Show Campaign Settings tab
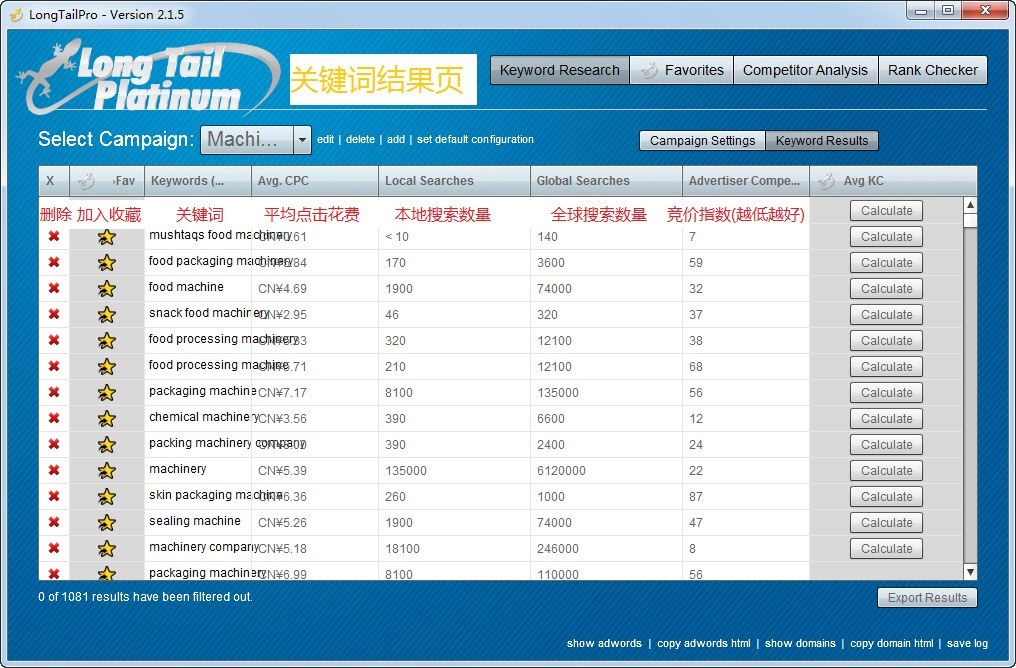Image resolution: width=1016 pixels, height=668 pixels. click(x=702, y=141)
